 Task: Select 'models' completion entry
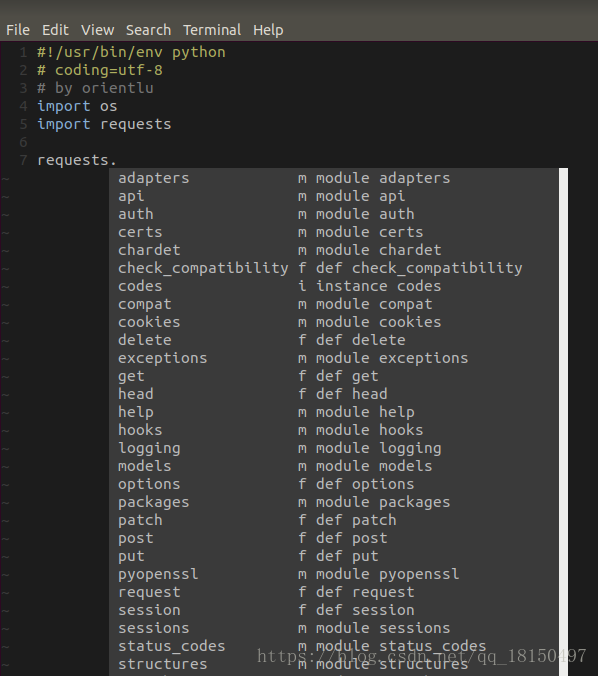[334, 466]
